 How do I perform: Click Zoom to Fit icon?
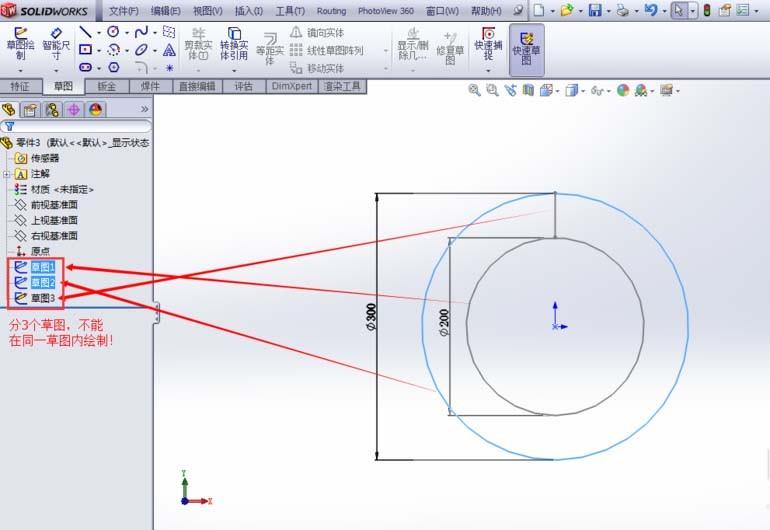point(474,90)
